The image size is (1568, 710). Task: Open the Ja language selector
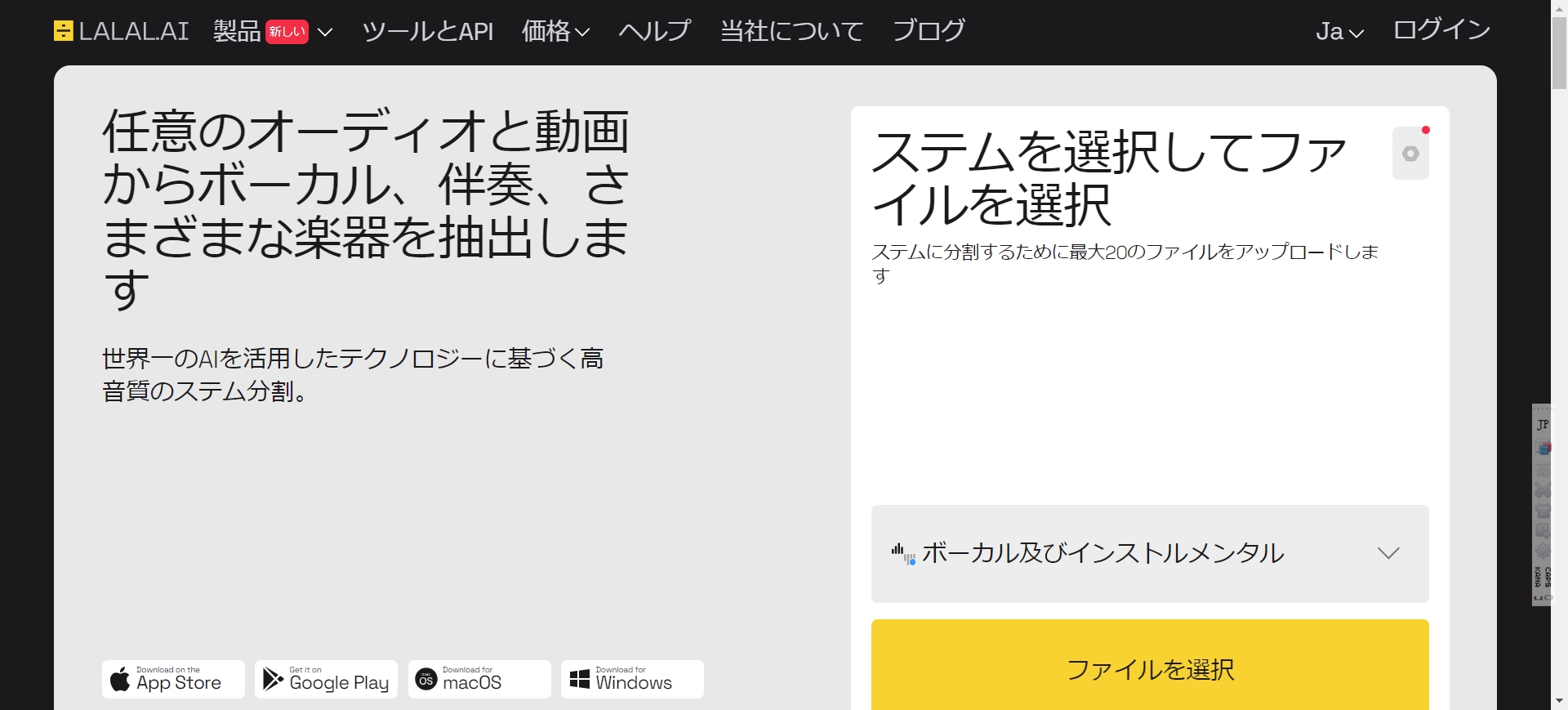(1339, 31)
